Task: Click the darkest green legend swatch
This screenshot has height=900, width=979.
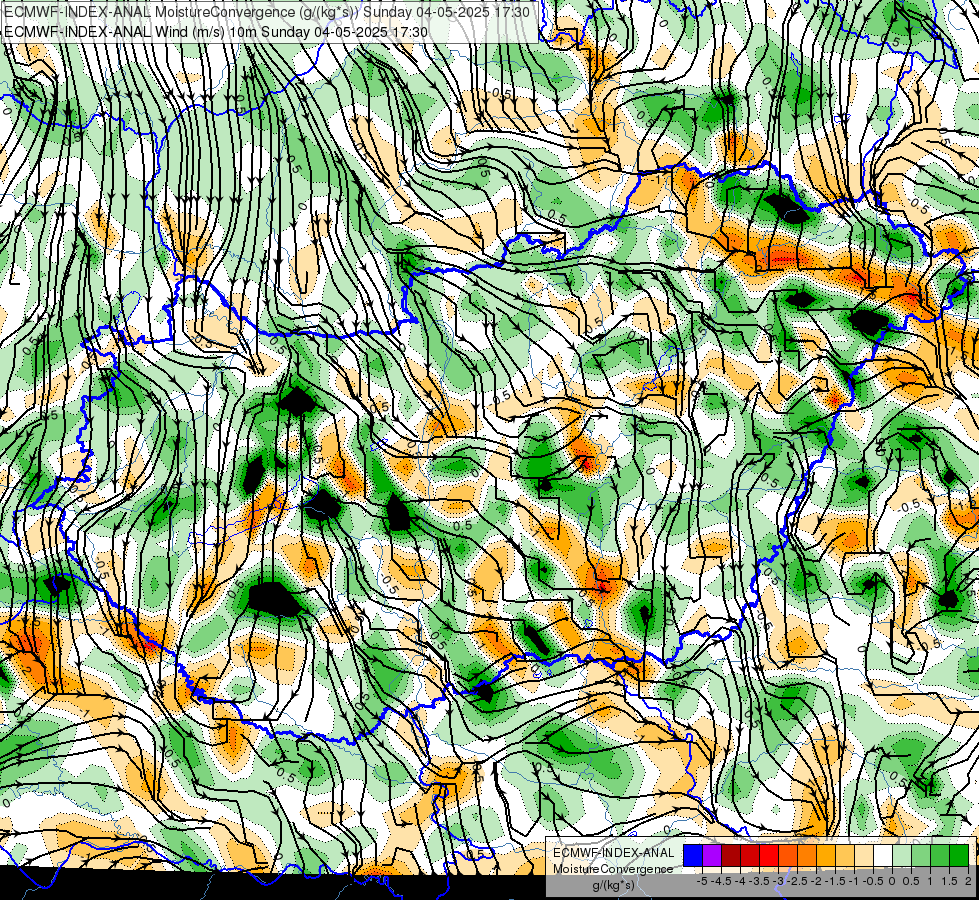Action: [x=959, y=856]
